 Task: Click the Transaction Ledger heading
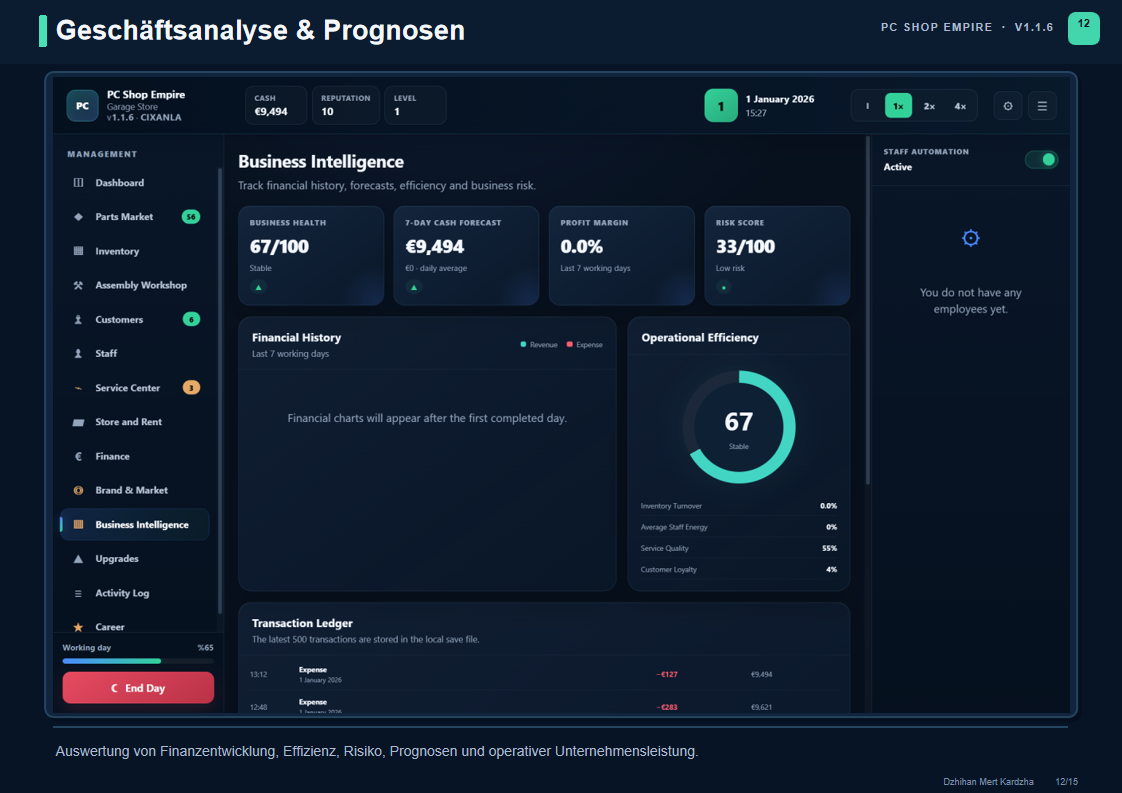302,623
